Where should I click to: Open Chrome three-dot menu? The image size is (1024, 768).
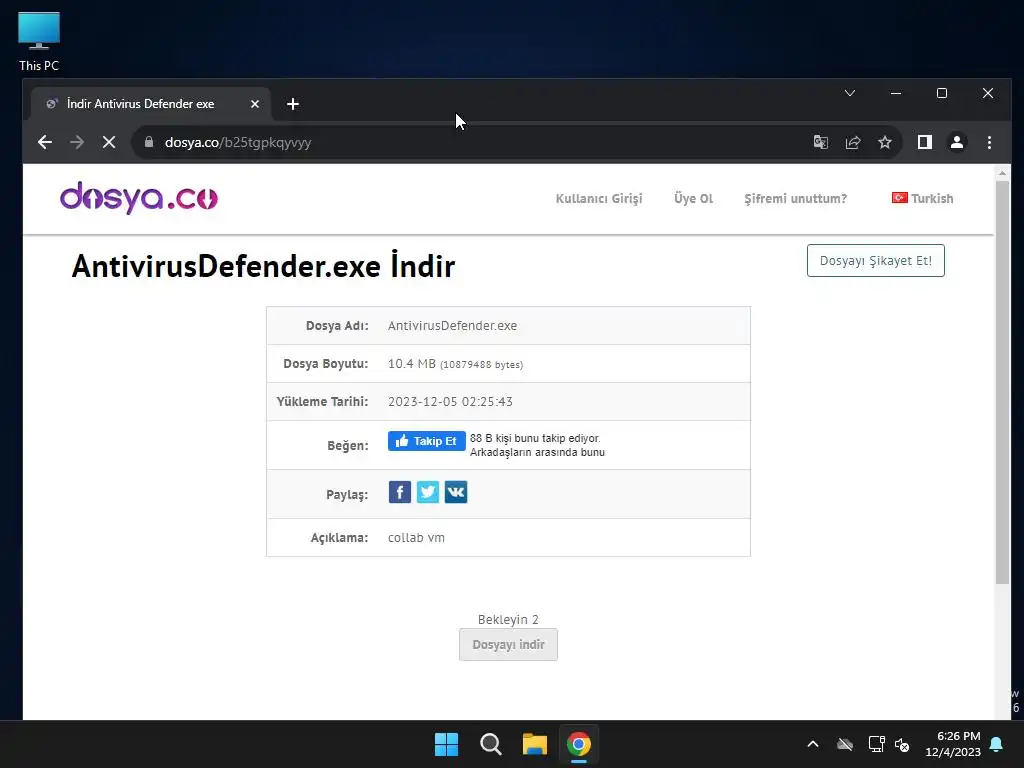[989, 142]
